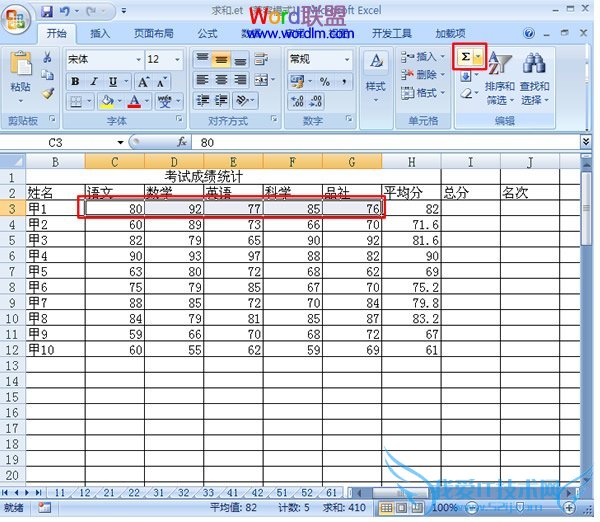The image size is (600, 522).
Task: Save the workbook from quick access toolbar
Action: (47, 11)
